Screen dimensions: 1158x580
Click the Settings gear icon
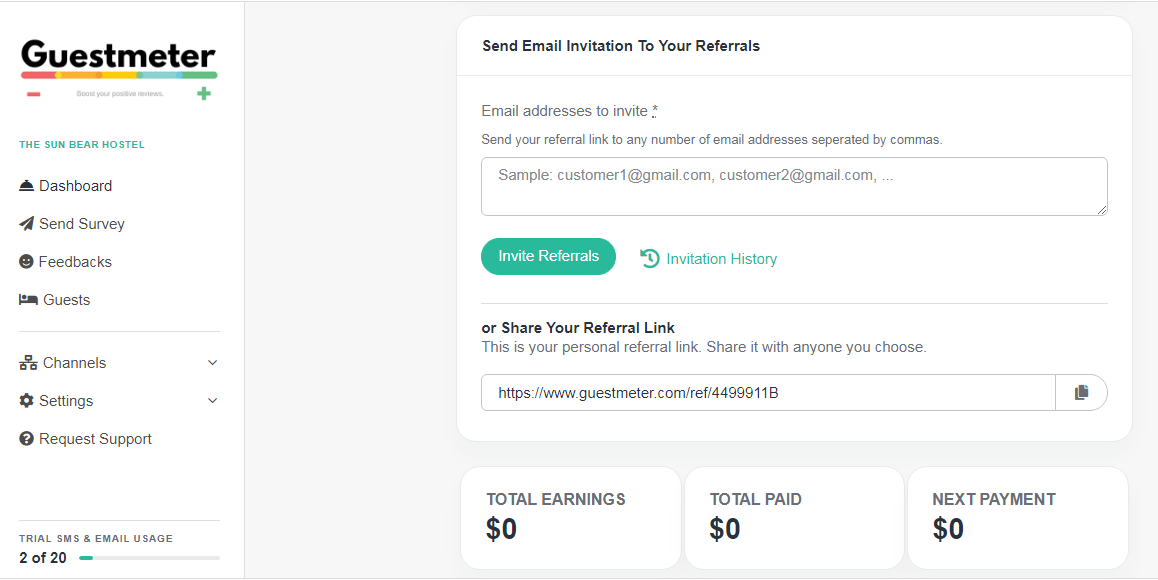click(x=27, y=400)
